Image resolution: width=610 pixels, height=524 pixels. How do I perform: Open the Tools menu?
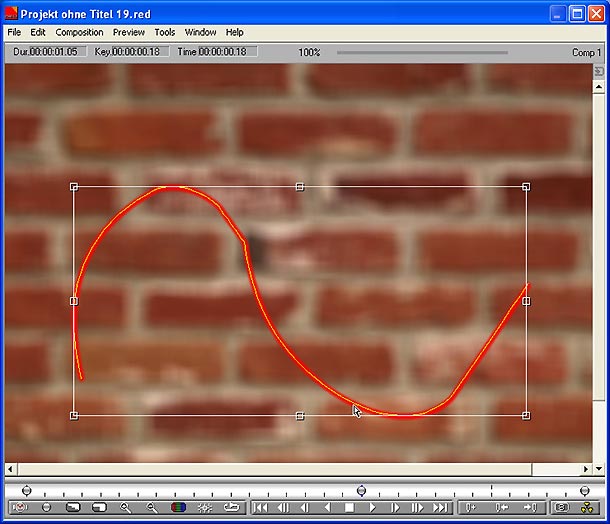tap(165, 32)
